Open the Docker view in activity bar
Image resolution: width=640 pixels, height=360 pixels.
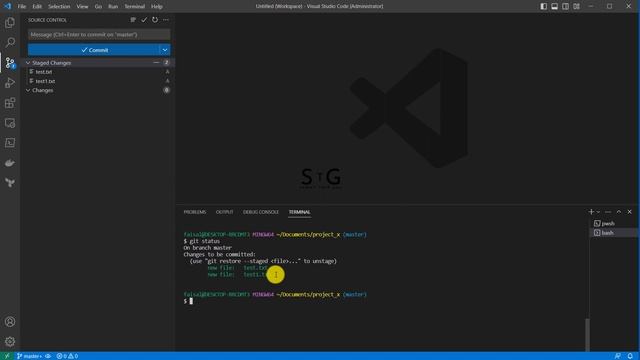coord(10,163)
